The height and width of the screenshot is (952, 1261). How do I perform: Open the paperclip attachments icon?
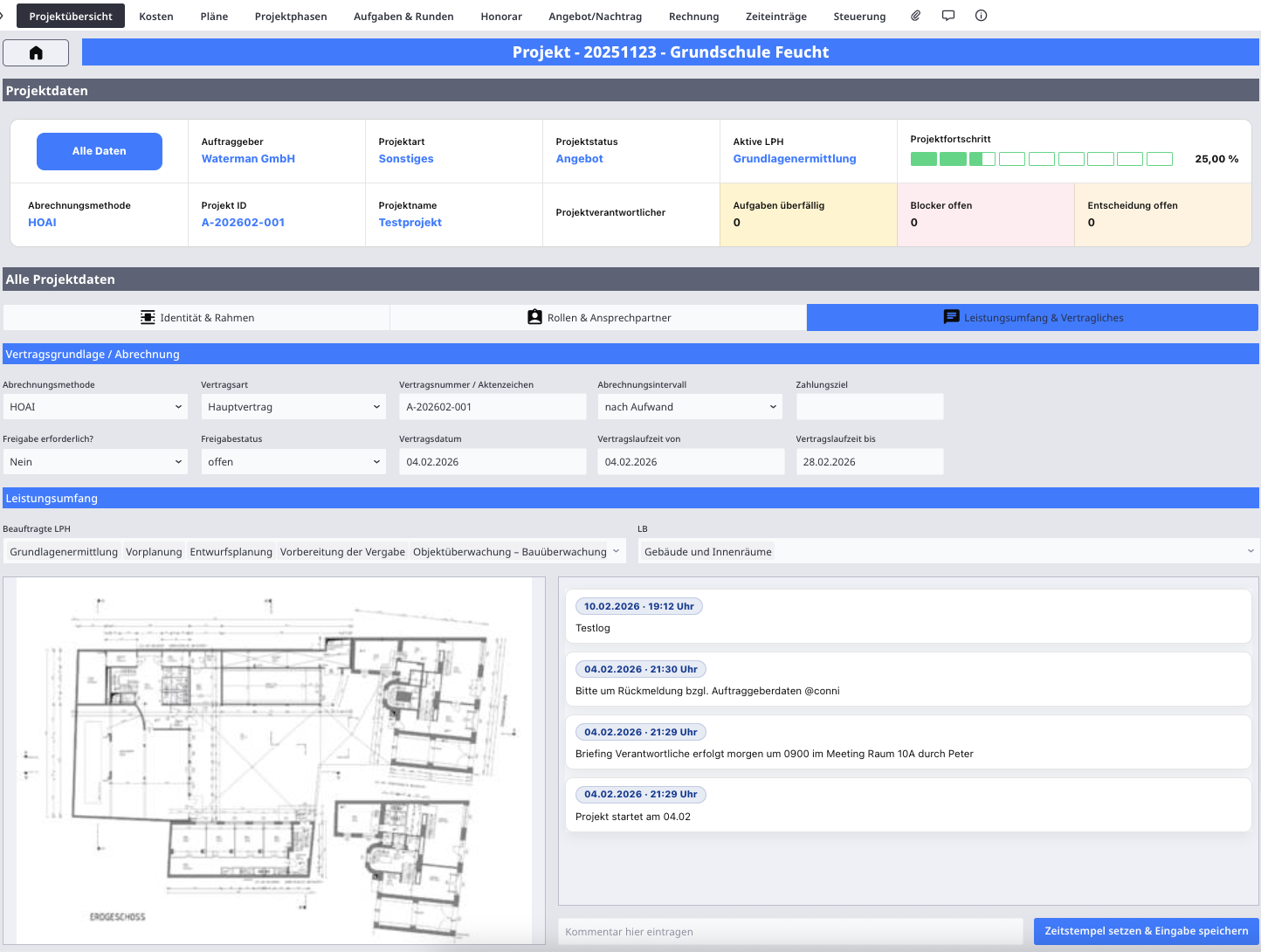[915, 15]
